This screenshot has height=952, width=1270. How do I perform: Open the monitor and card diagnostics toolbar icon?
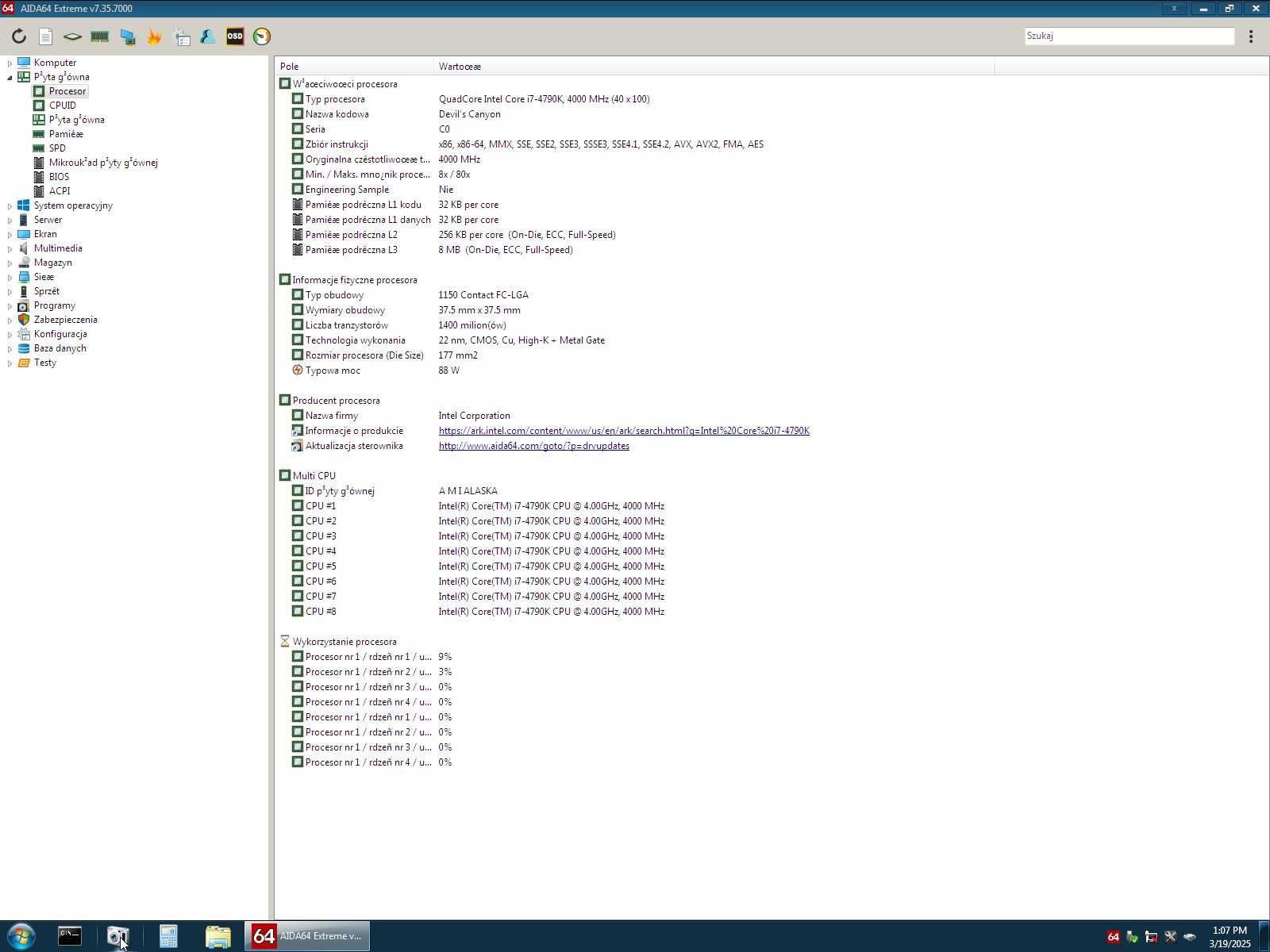pos(127,36)
